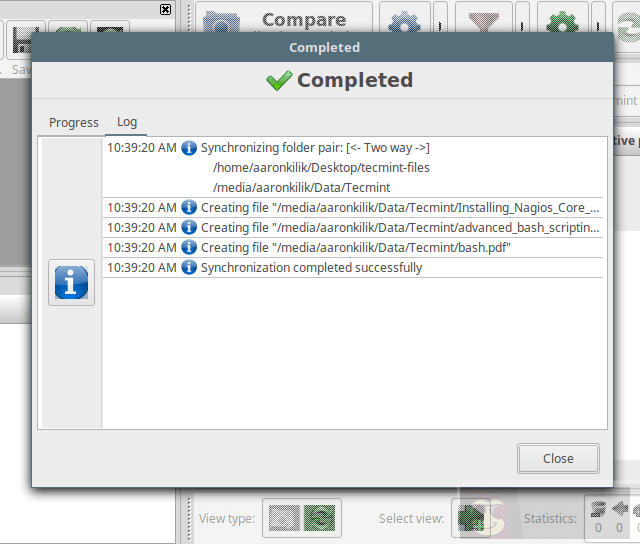Image resolution: width=640 pixels, height=544 pixels.
Task: Click the green checkmark Completed icon
Action: (x=279, y=80)
